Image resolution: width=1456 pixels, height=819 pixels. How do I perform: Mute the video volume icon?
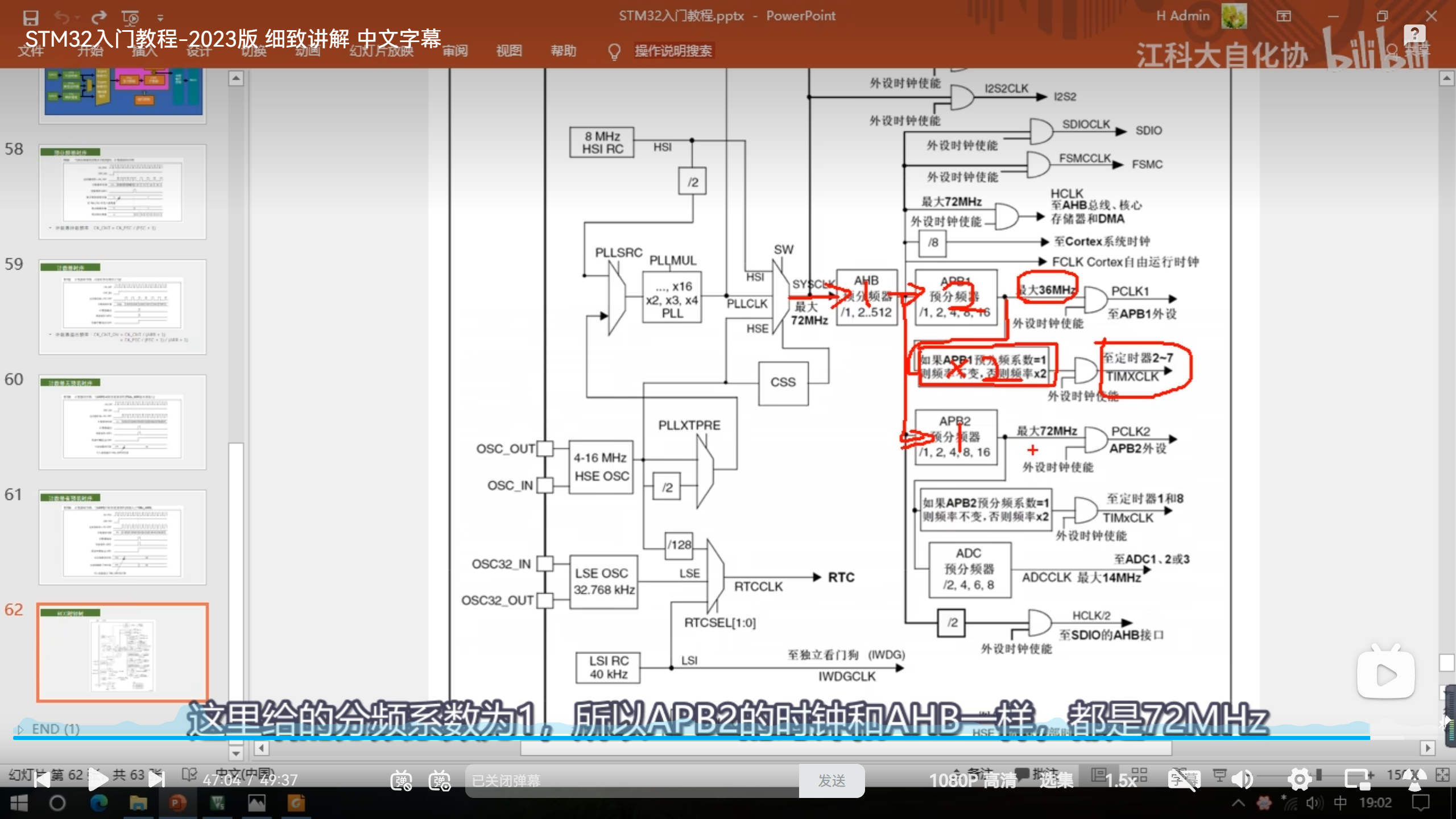pyautogui.click(x=1242, y=780)
